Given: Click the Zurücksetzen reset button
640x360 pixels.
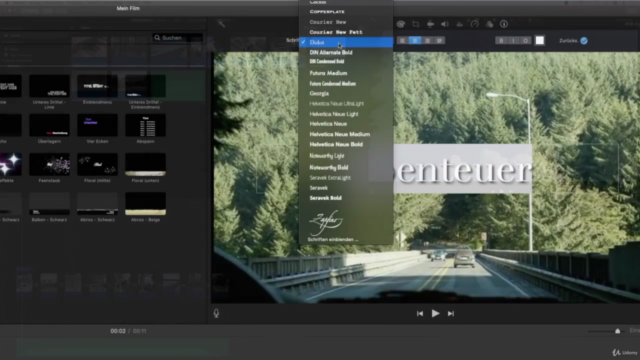Looking at the screenshot, I should coord(568,40).
